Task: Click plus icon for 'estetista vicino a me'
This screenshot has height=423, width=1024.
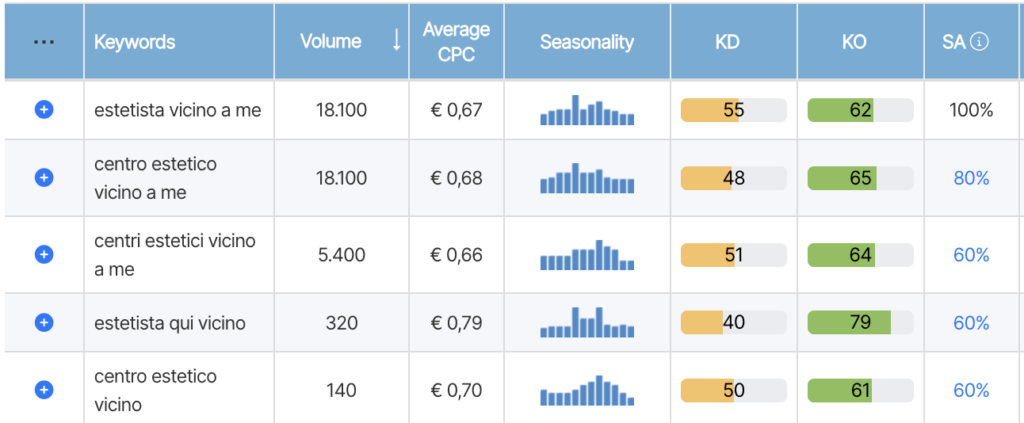Action: tap(43, 110)
